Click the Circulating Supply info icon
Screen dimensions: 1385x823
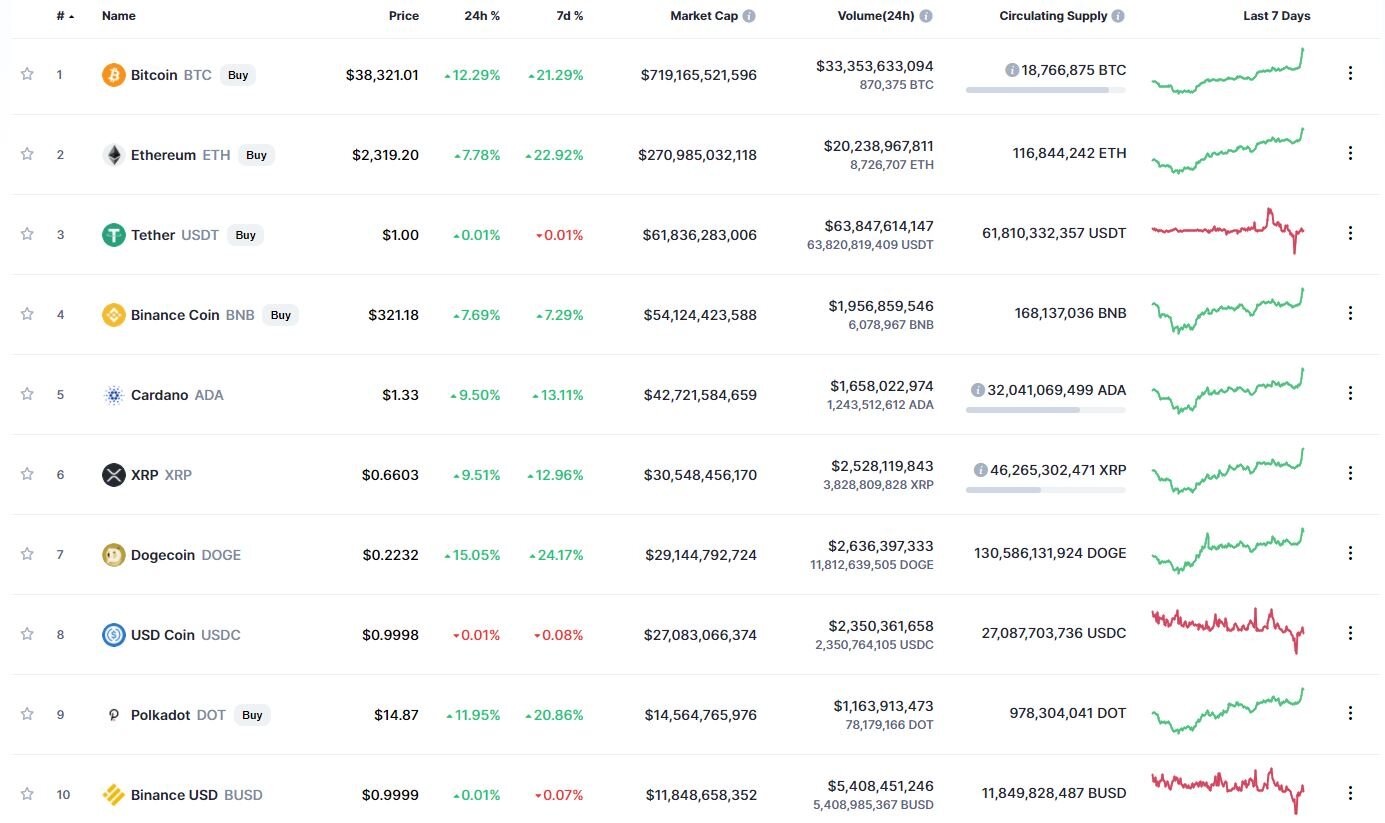[1118, 16]
